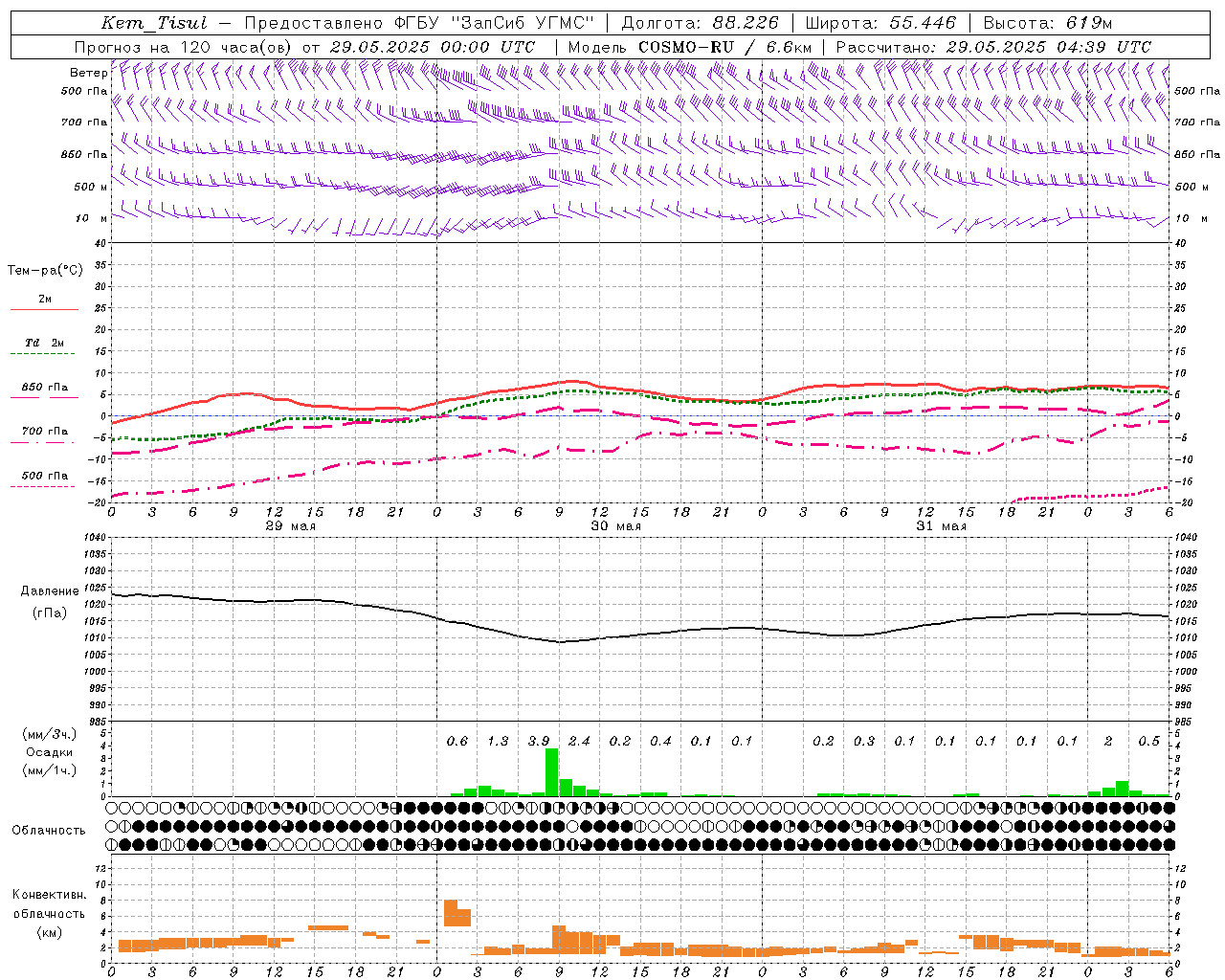Select the model name COSMO-RU / 6.6км
Viewport: 1225px width, 980px height.
pyautogui.click(x=725, y=47)
